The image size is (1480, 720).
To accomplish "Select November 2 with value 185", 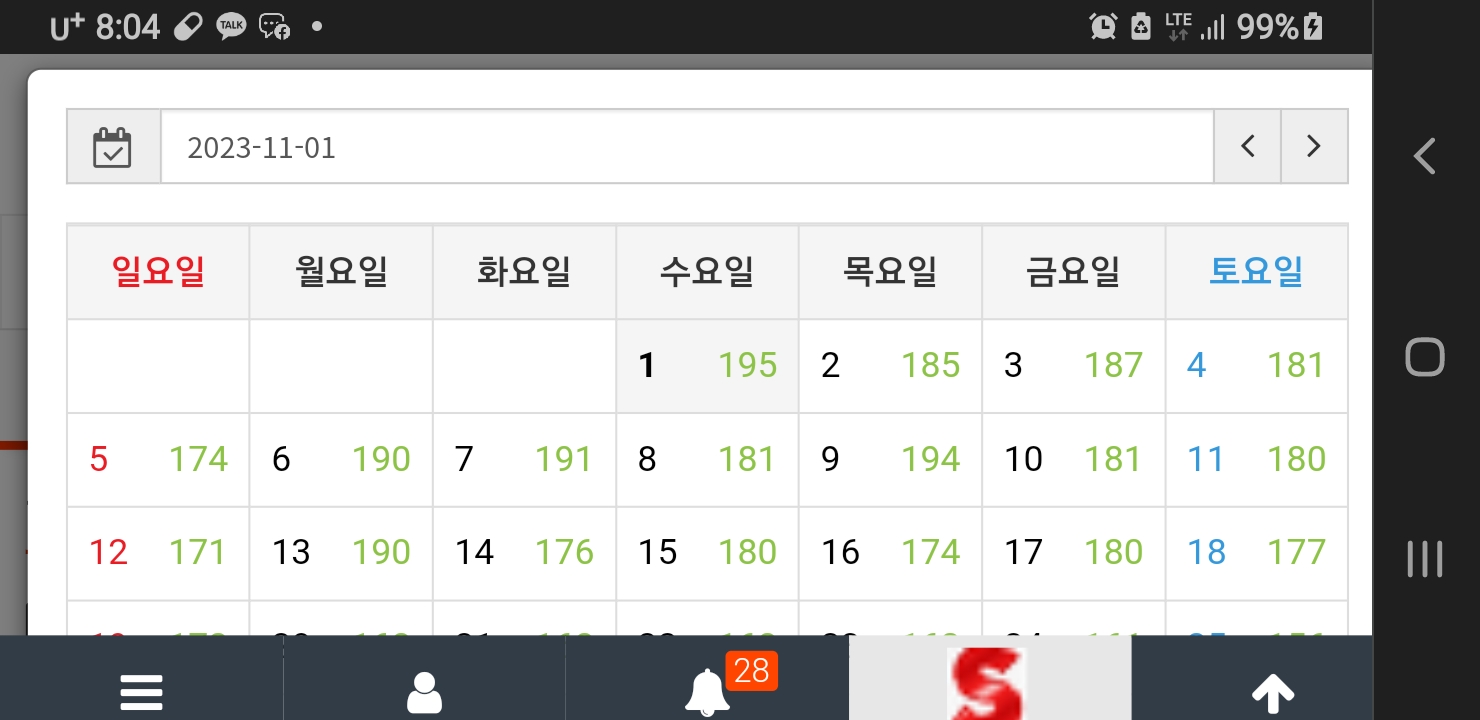I will 890,366.
